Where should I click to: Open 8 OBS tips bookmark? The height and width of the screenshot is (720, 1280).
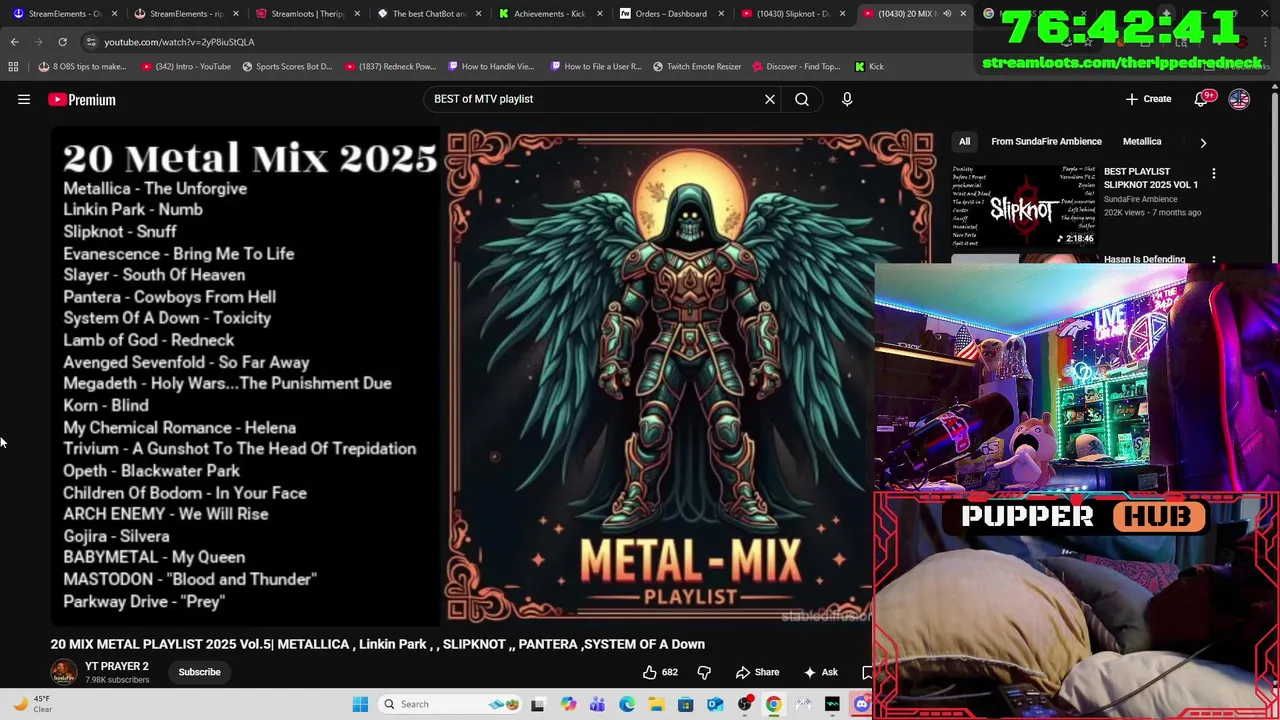tap(82, 67)
